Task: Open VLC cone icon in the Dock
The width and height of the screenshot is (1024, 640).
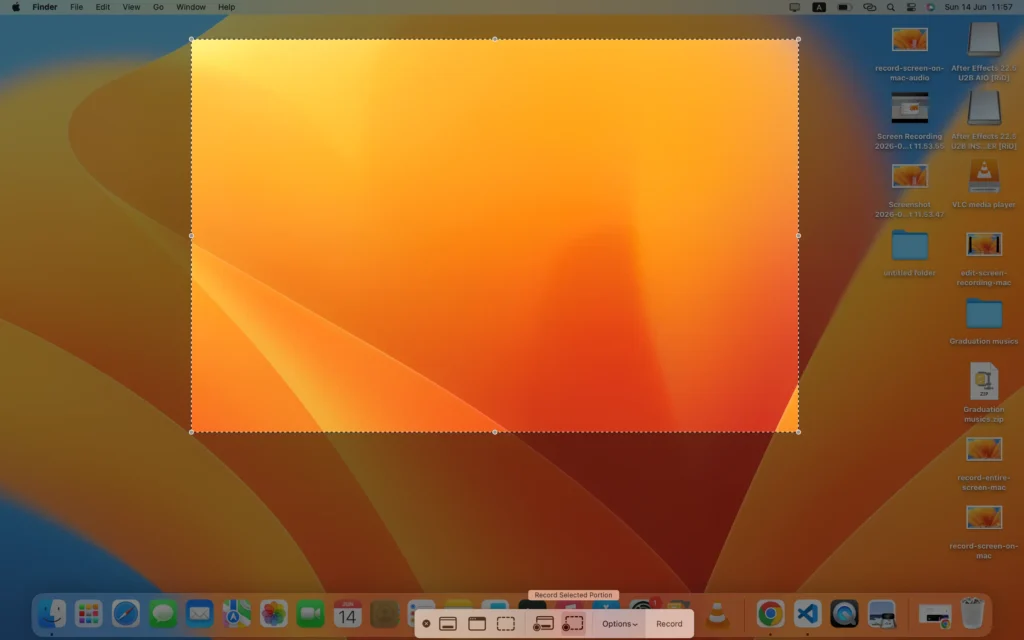Action: click(717, 614)
